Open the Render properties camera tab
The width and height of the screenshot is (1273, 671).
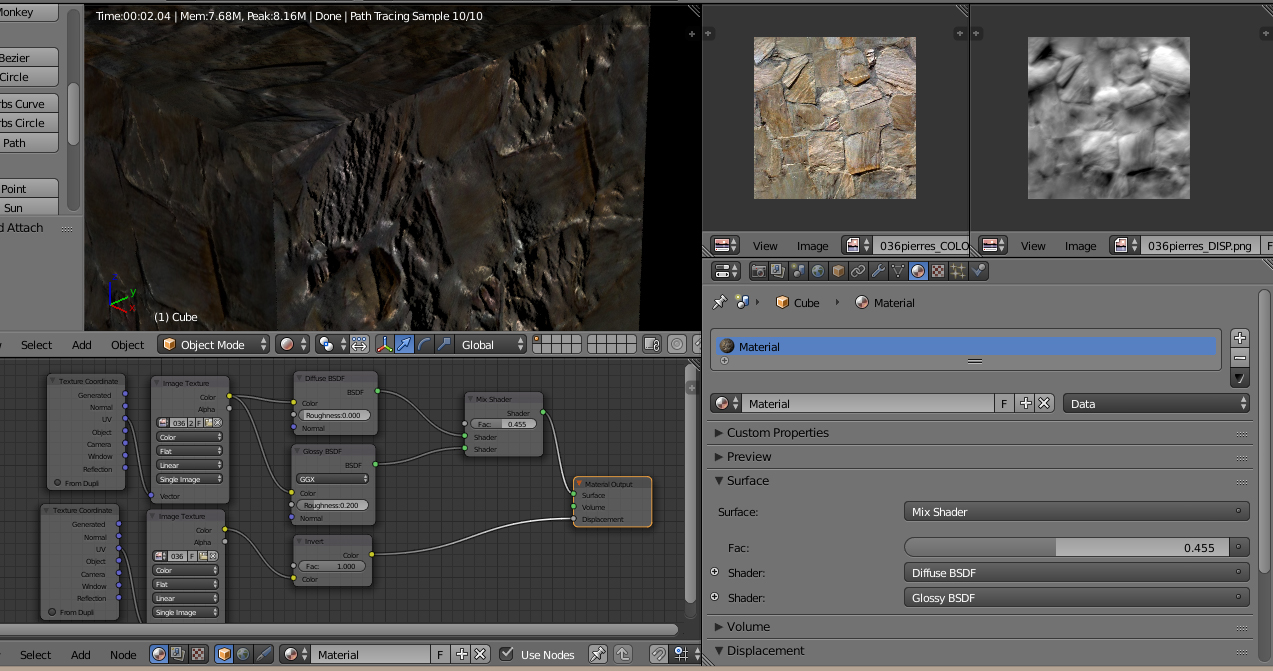pos(759,271)
